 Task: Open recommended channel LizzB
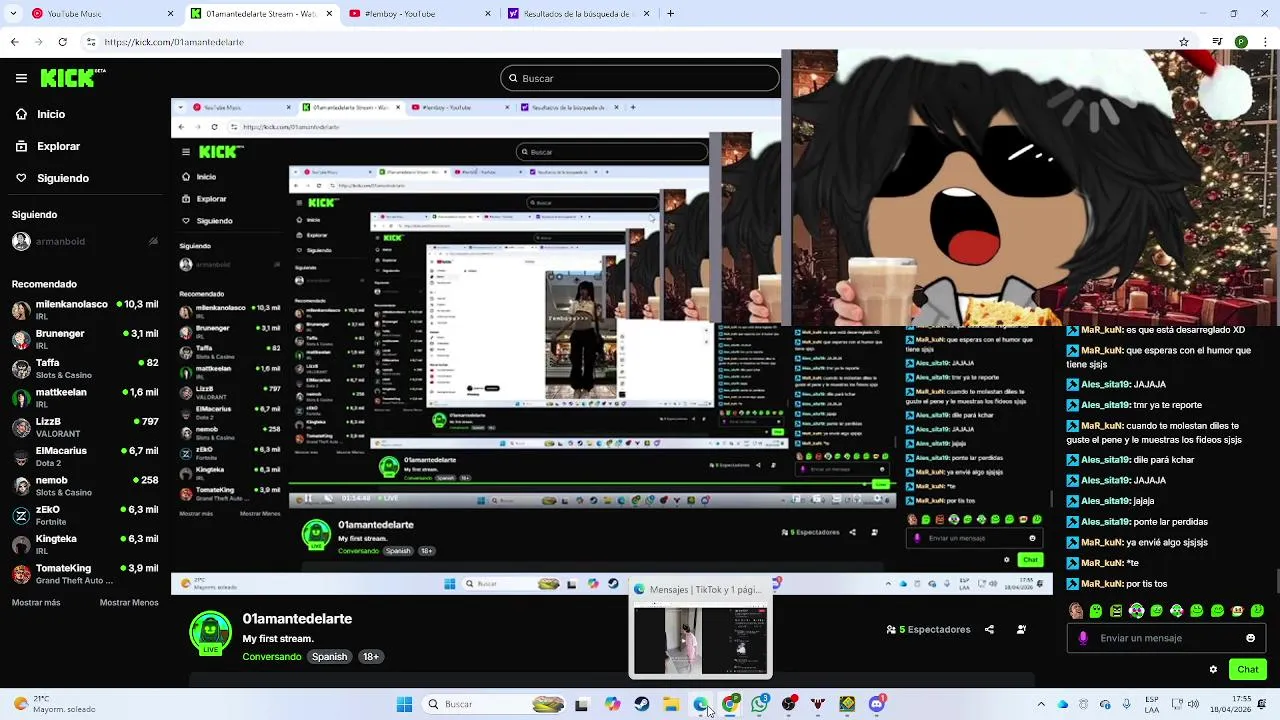pyautogui.click(x=84, y=426)
